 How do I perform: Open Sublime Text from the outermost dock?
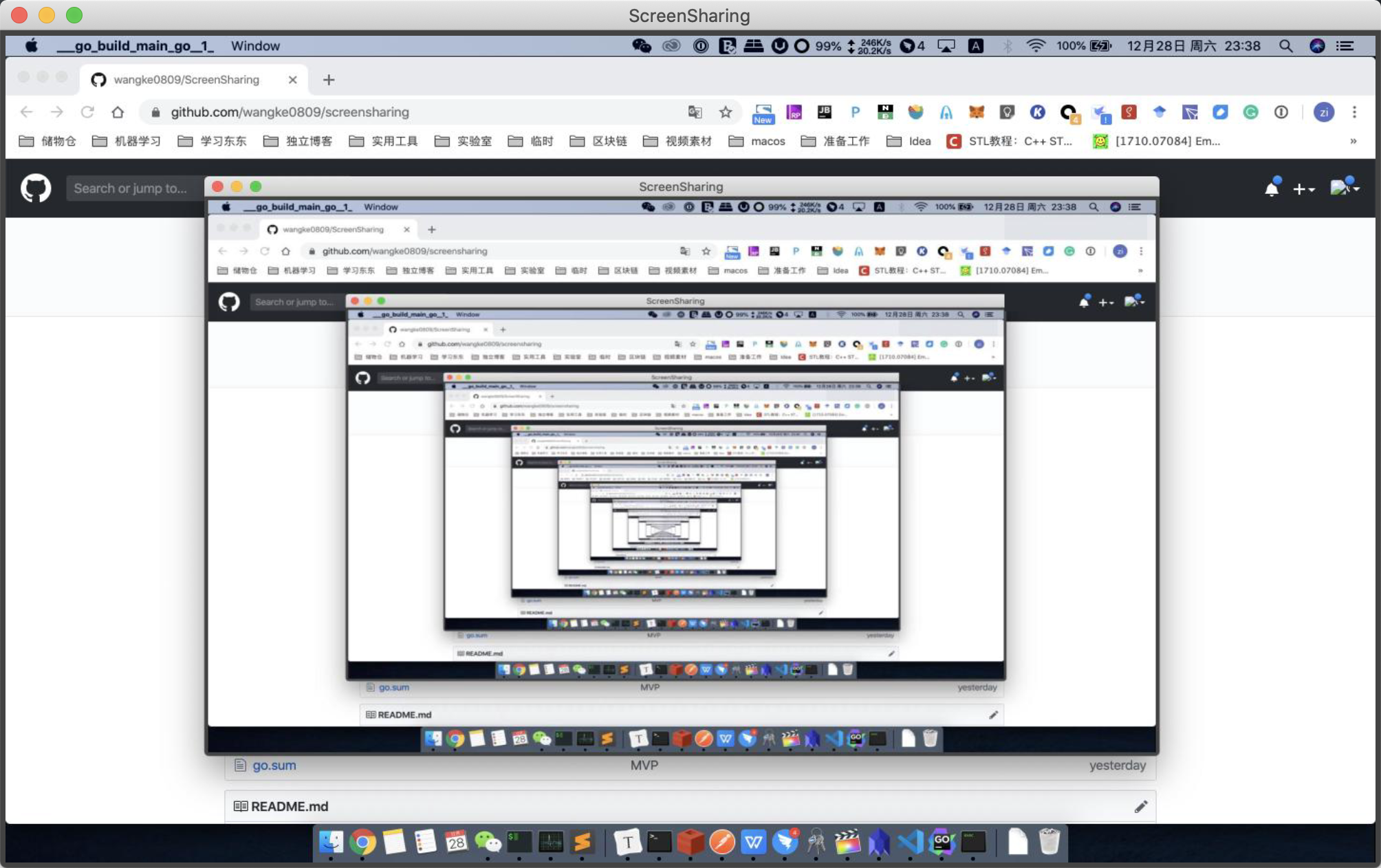[583, 842]
